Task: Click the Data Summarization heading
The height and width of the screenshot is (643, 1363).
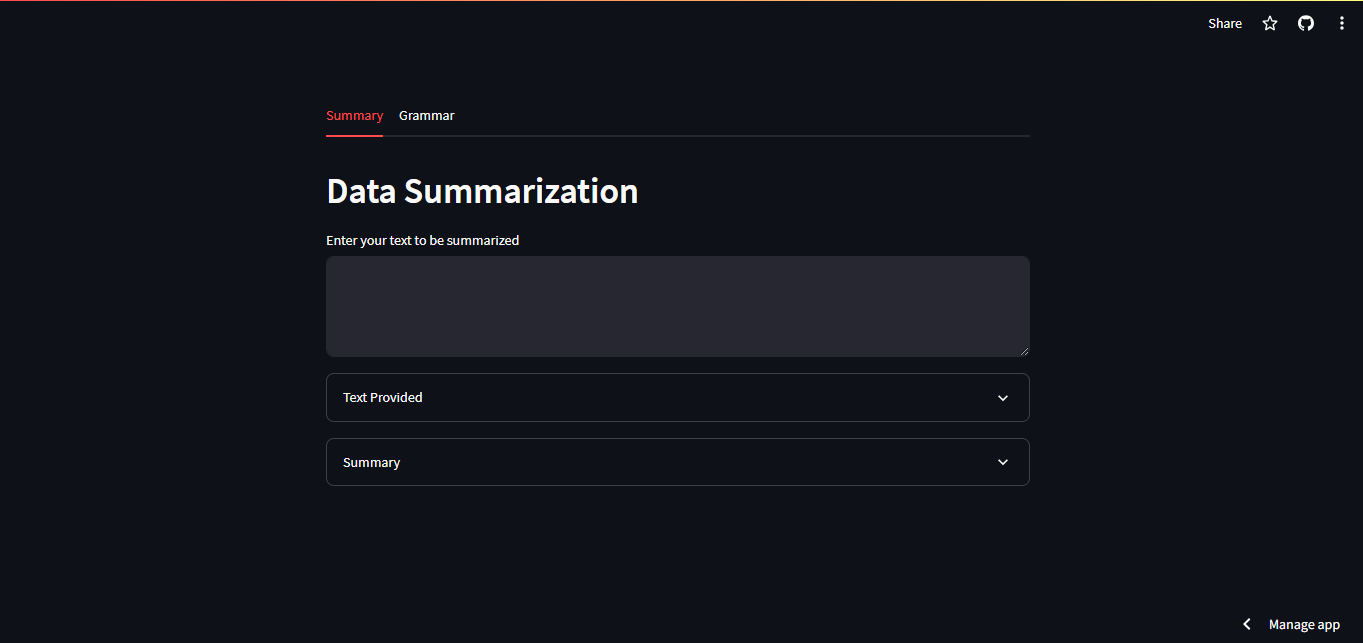Action: click(x=482, y=191)
